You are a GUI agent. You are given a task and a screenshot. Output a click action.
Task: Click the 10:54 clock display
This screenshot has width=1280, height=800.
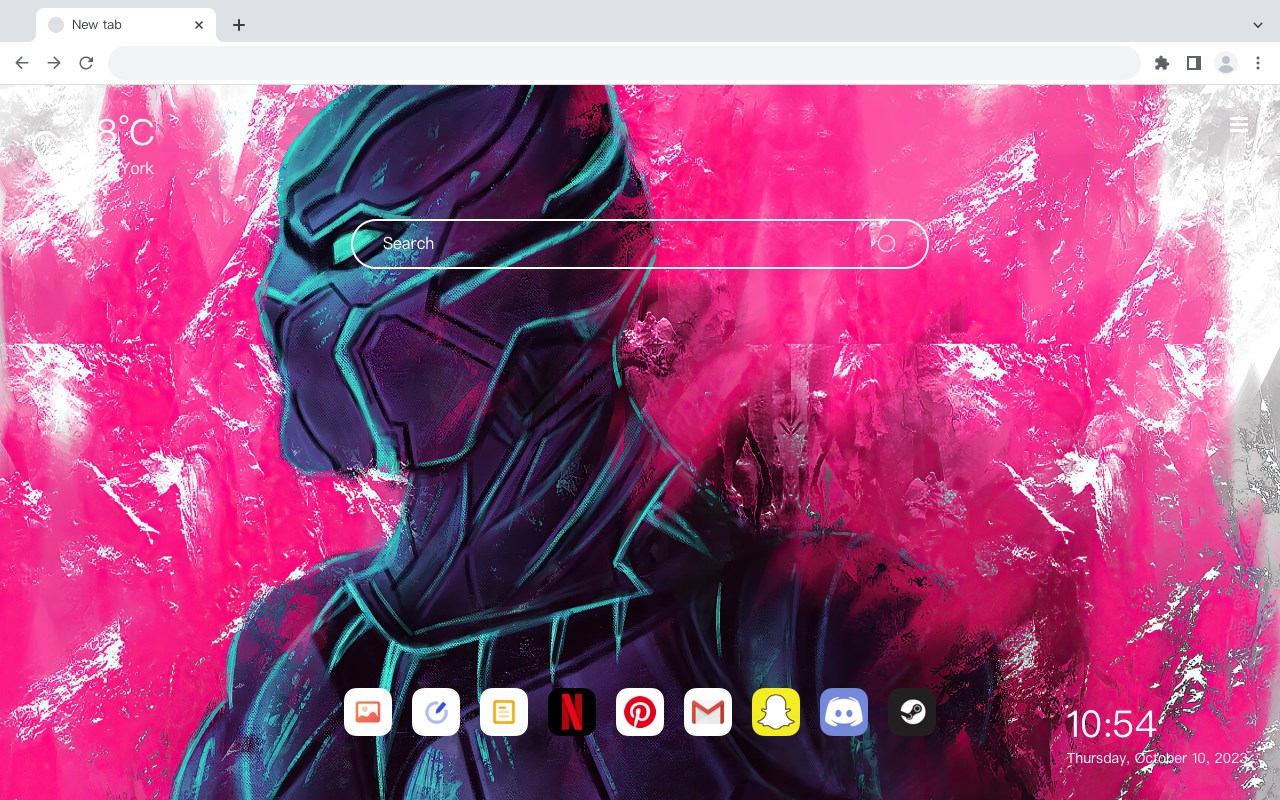pyautogui.click(x=1111, y=724)
